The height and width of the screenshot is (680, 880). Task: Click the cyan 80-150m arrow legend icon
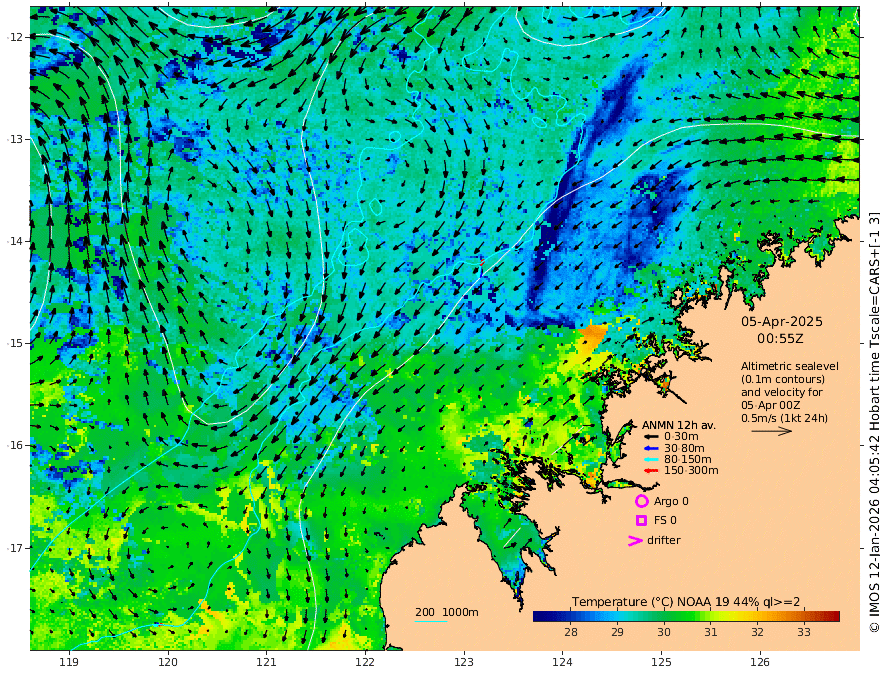pos(650,460)
